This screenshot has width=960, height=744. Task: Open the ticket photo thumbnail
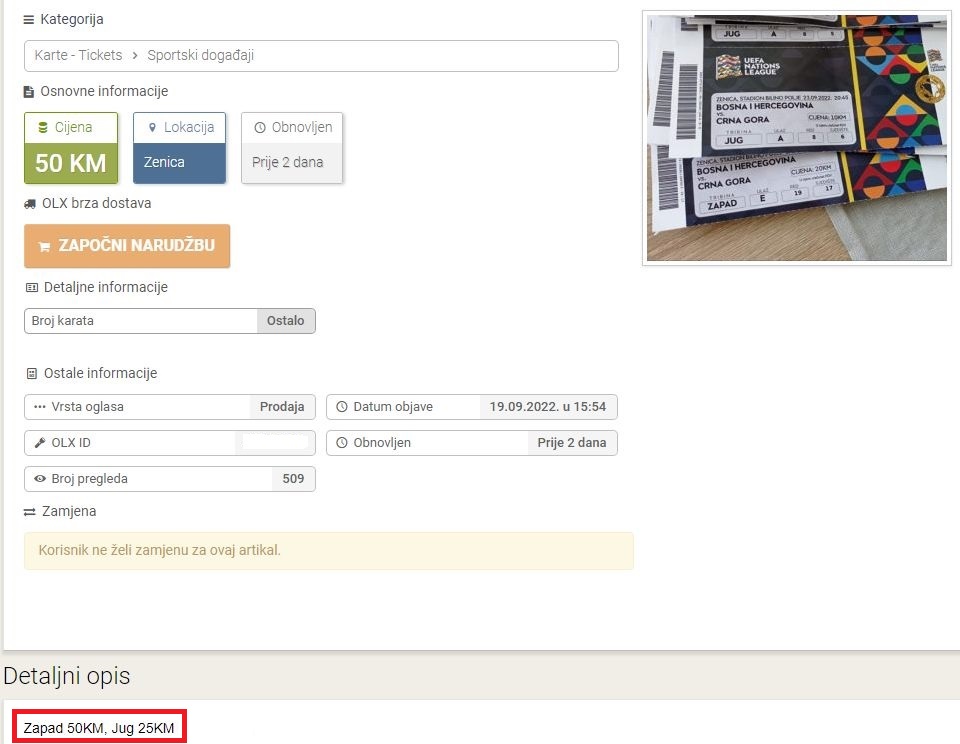[796, 138]
